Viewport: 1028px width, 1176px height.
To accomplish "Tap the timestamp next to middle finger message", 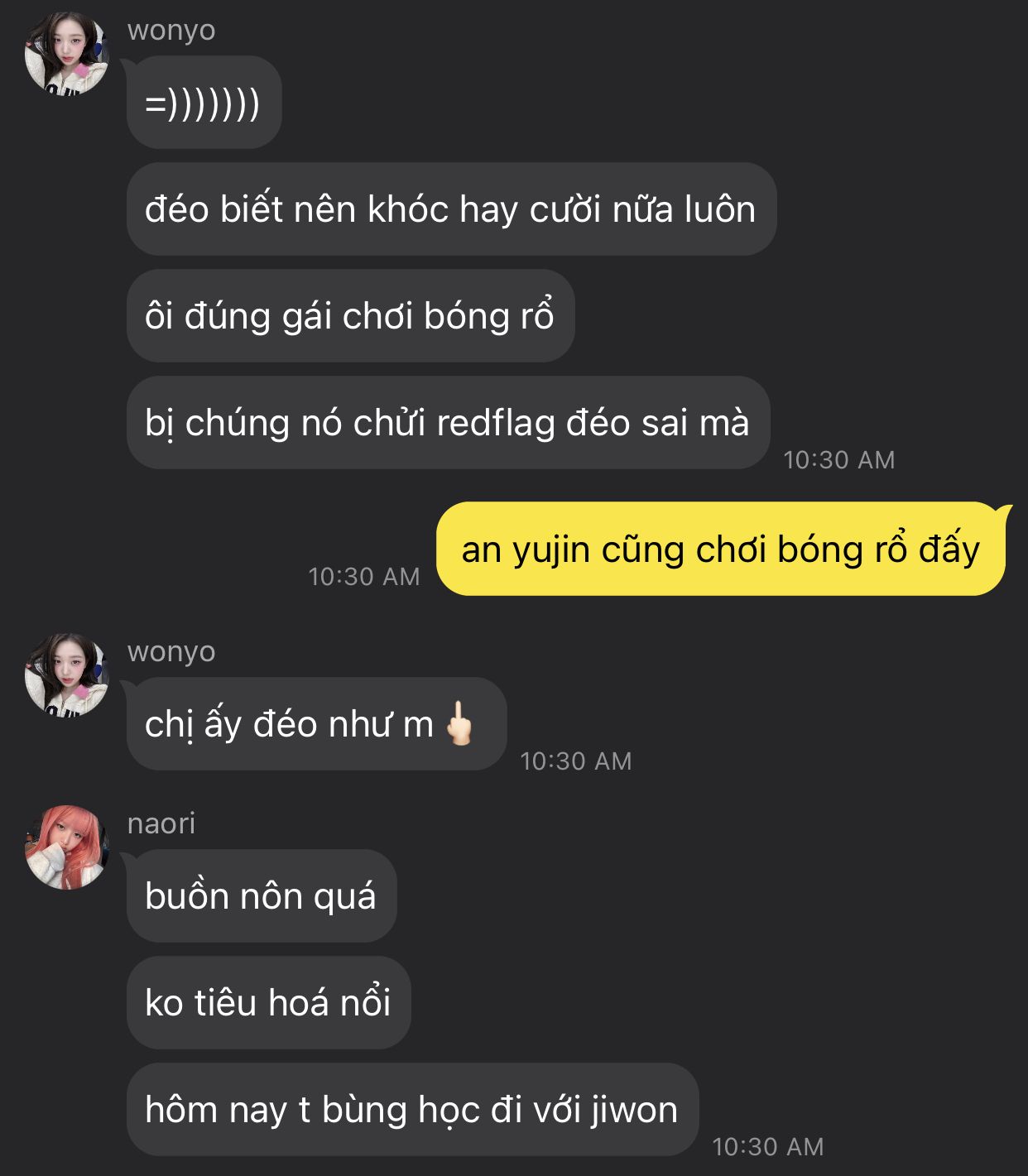I will coord(576,761).
